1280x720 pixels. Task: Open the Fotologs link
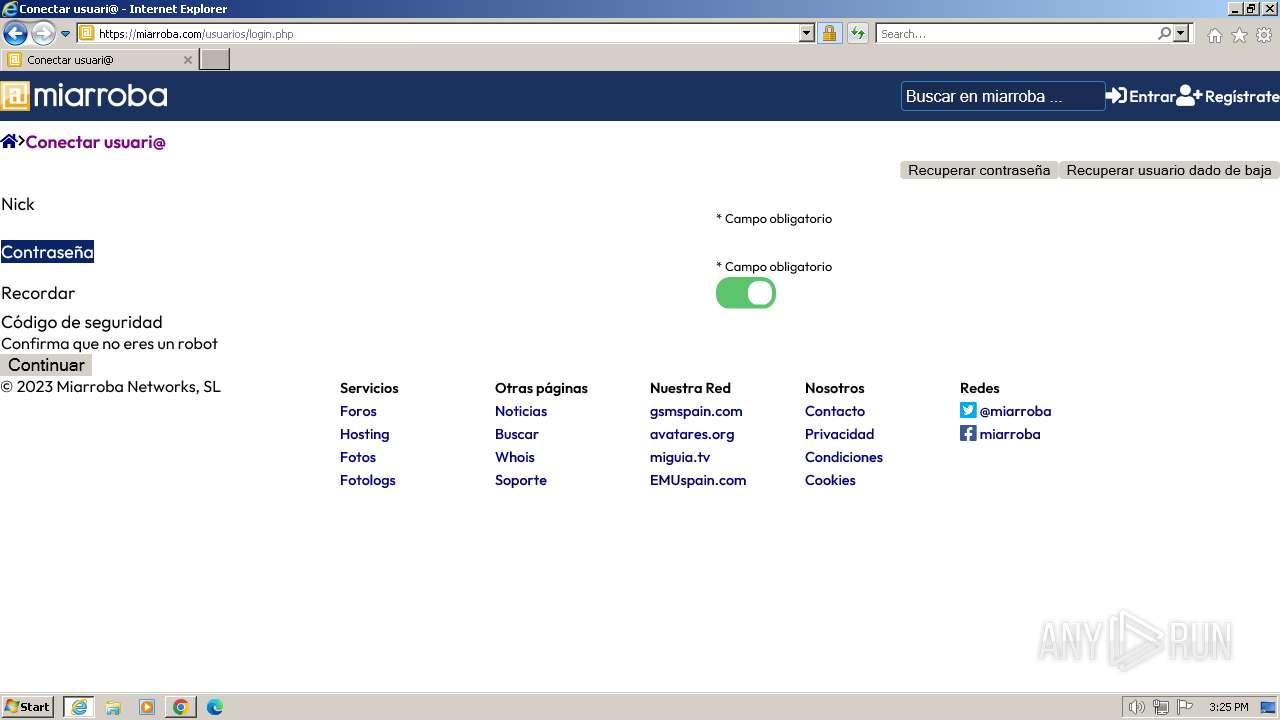click(x=368, y=480)
